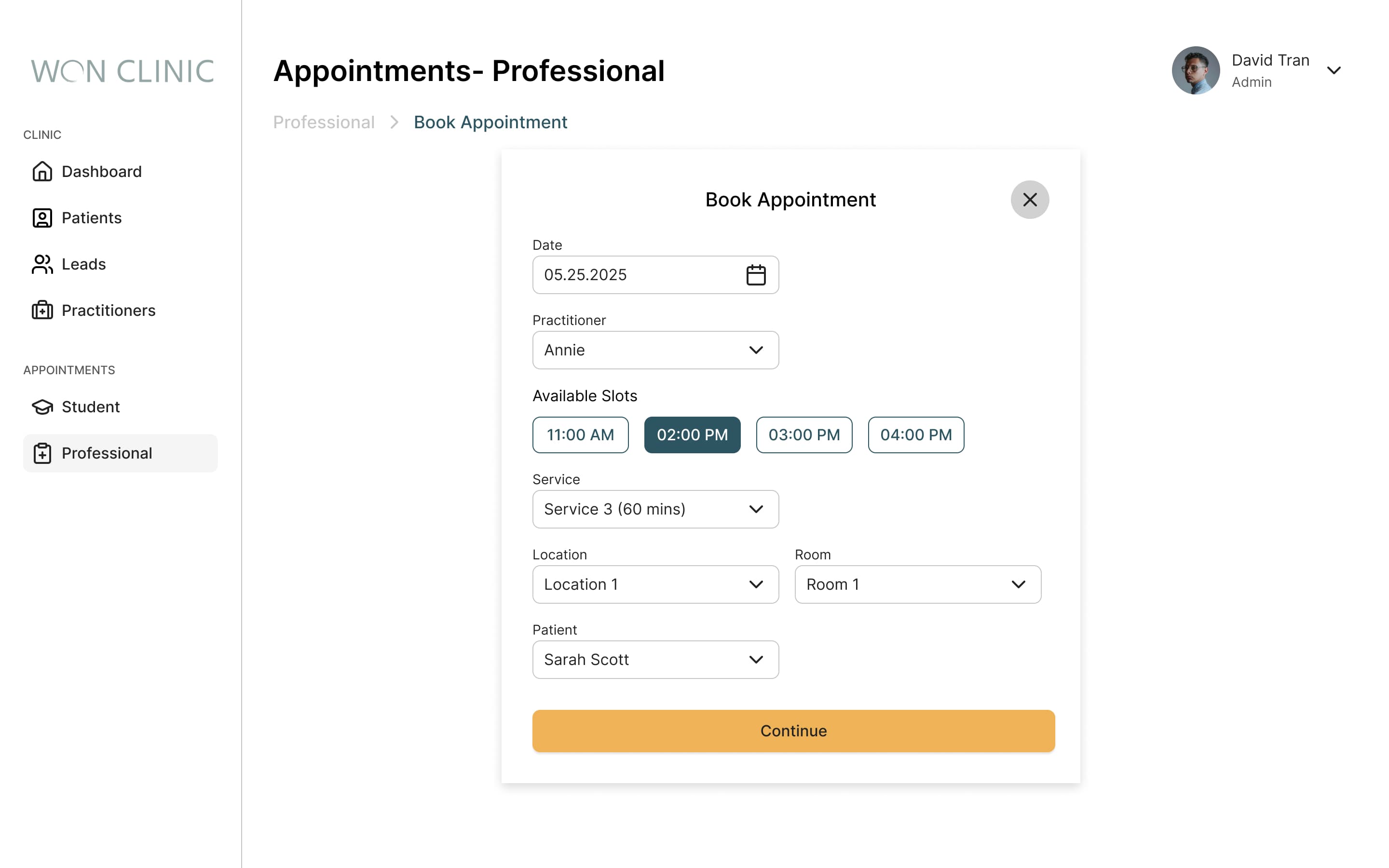Screen dimensions: 1389x868
Task: Select the 03:00 PM time slot
Action: click(x=804, y=434)
